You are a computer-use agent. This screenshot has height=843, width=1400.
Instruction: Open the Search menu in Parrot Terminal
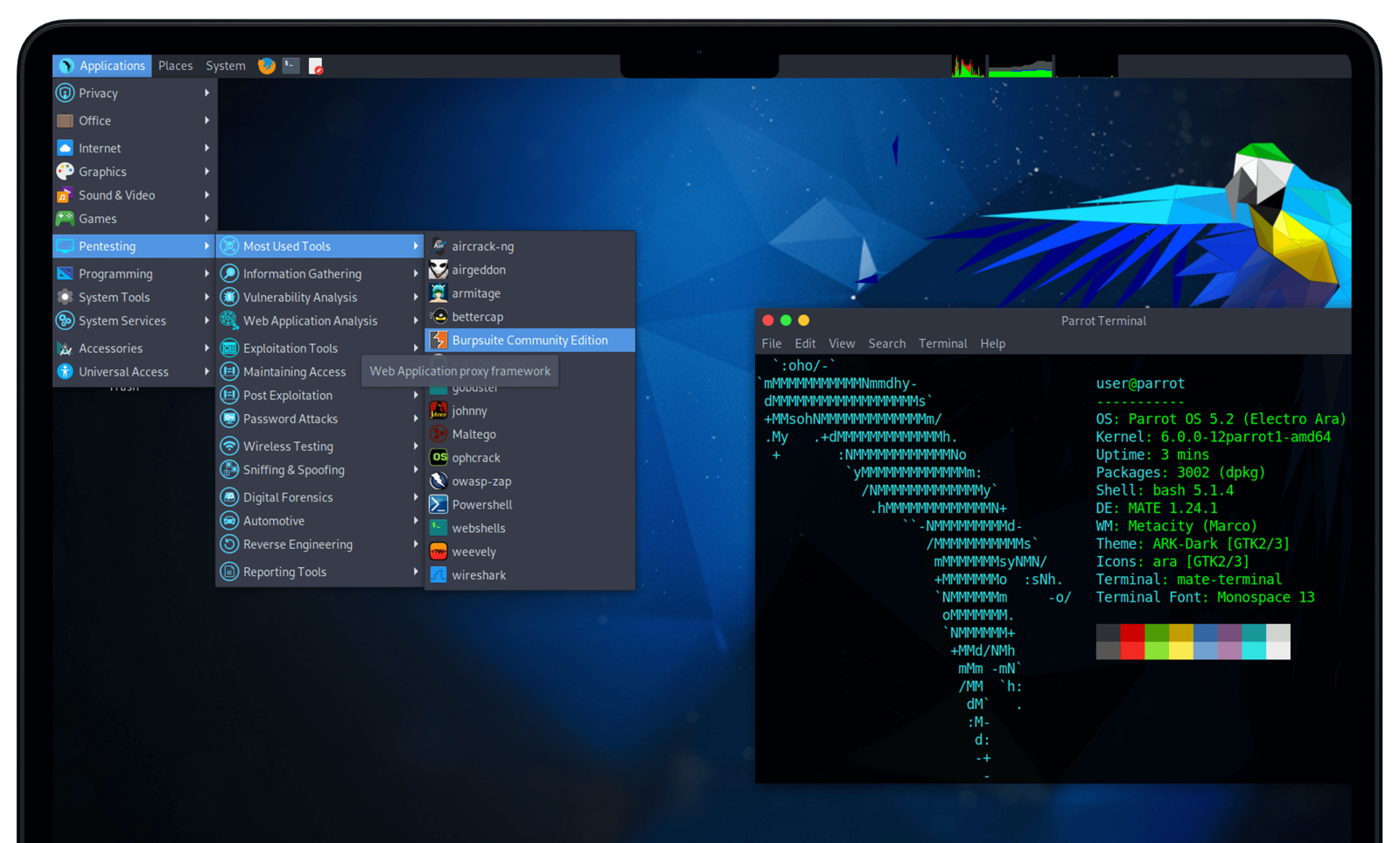tap(886, 343)
